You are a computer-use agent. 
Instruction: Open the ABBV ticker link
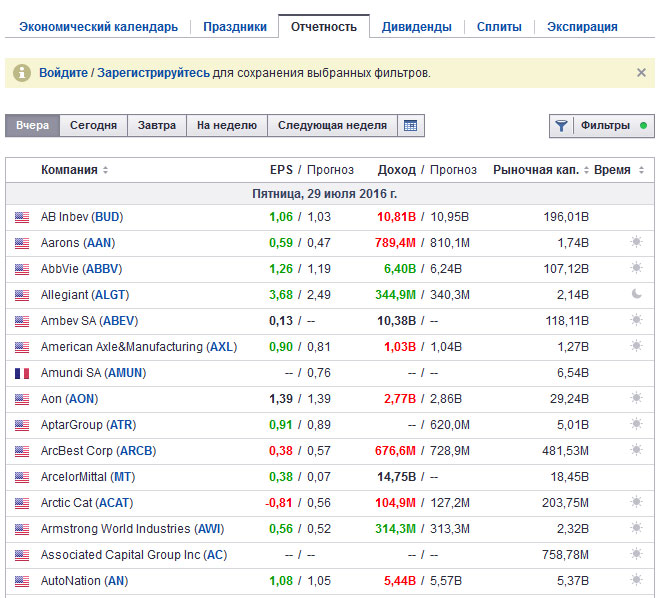pyautogui.click(x=102, y=269)
